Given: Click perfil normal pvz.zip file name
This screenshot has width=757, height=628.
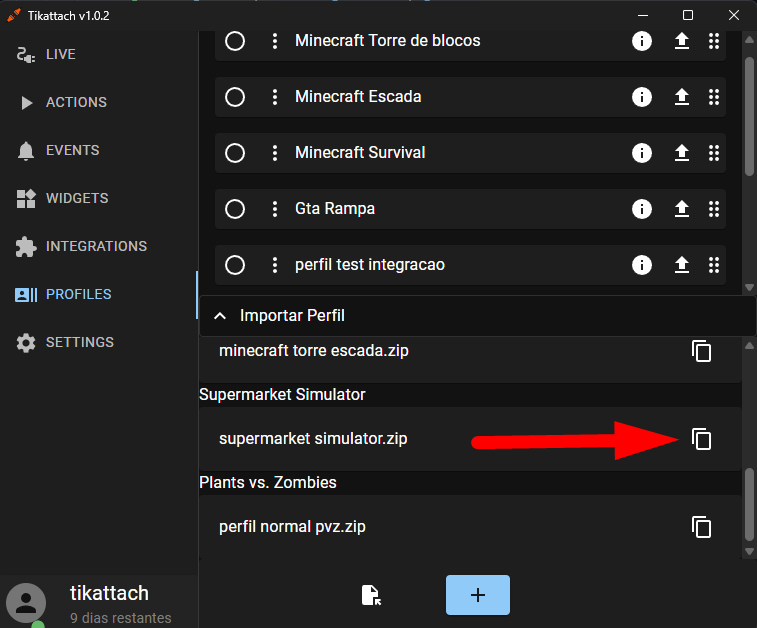Looking at the screenshot, I should click(292, 527).
